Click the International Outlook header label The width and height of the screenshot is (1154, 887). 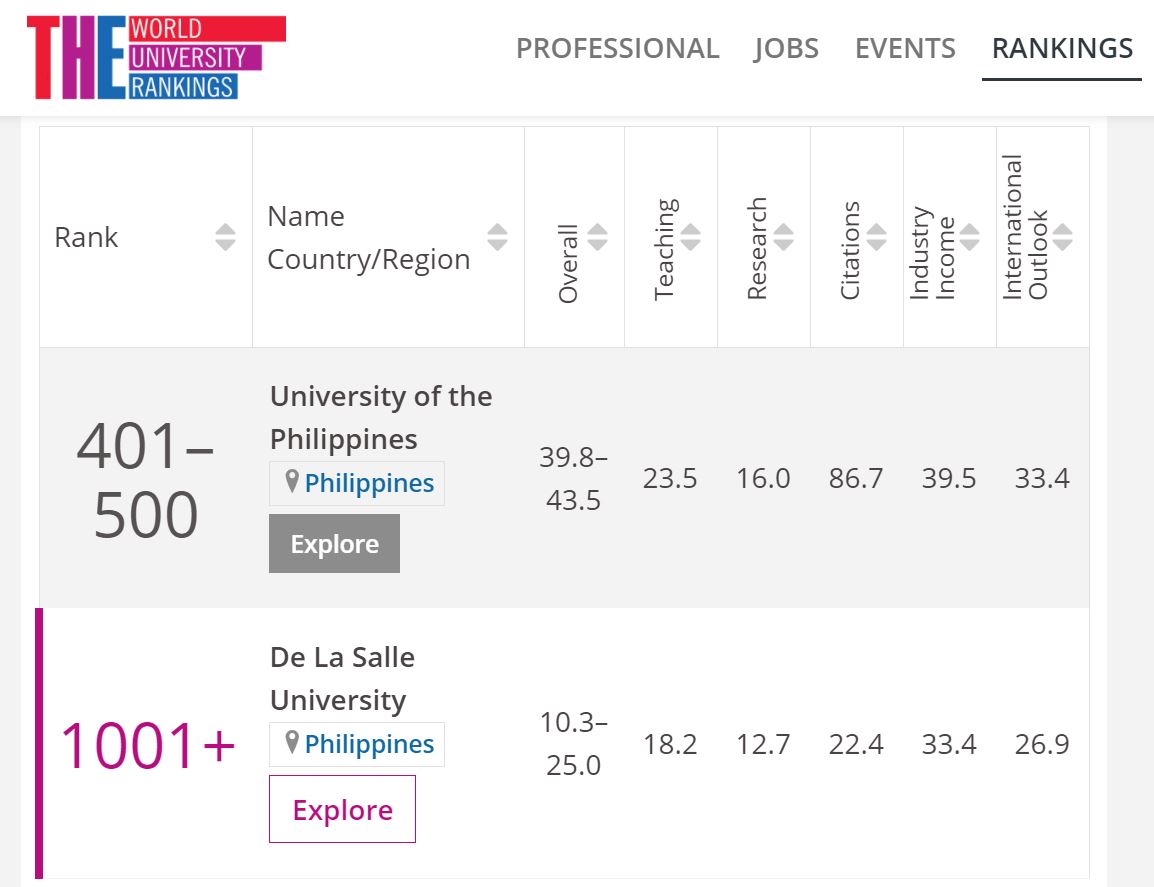(1024, 227)
